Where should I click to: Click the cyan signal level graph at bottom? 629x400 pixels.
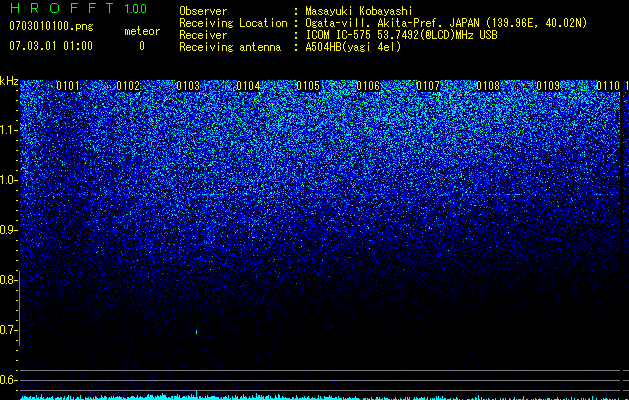(321, 397)
